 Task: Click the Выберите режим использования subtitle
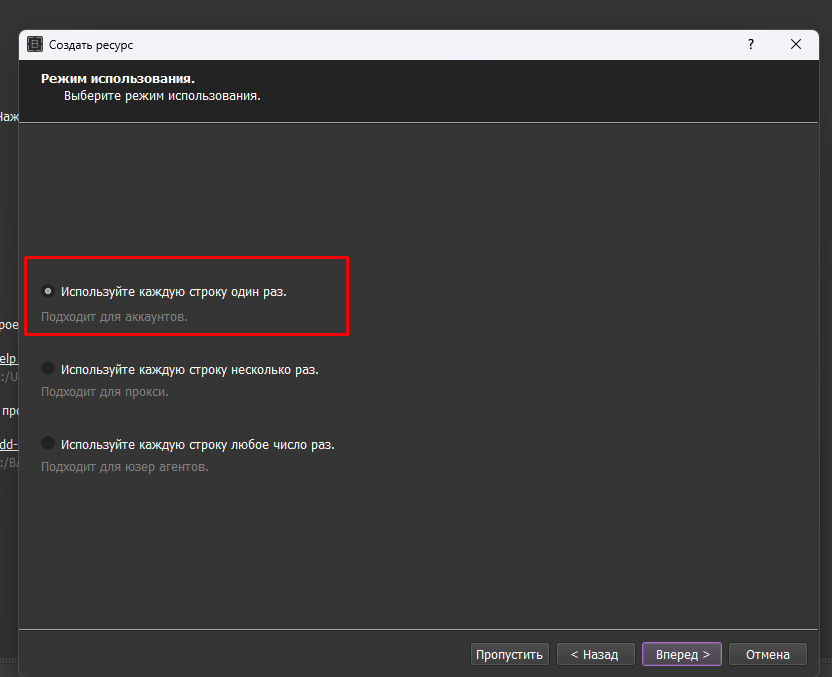[x=162, y=96]
